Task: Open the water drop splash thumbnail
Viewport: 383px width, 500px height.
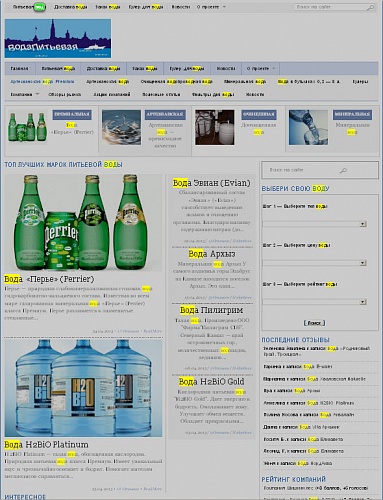Action: point(121,127)
